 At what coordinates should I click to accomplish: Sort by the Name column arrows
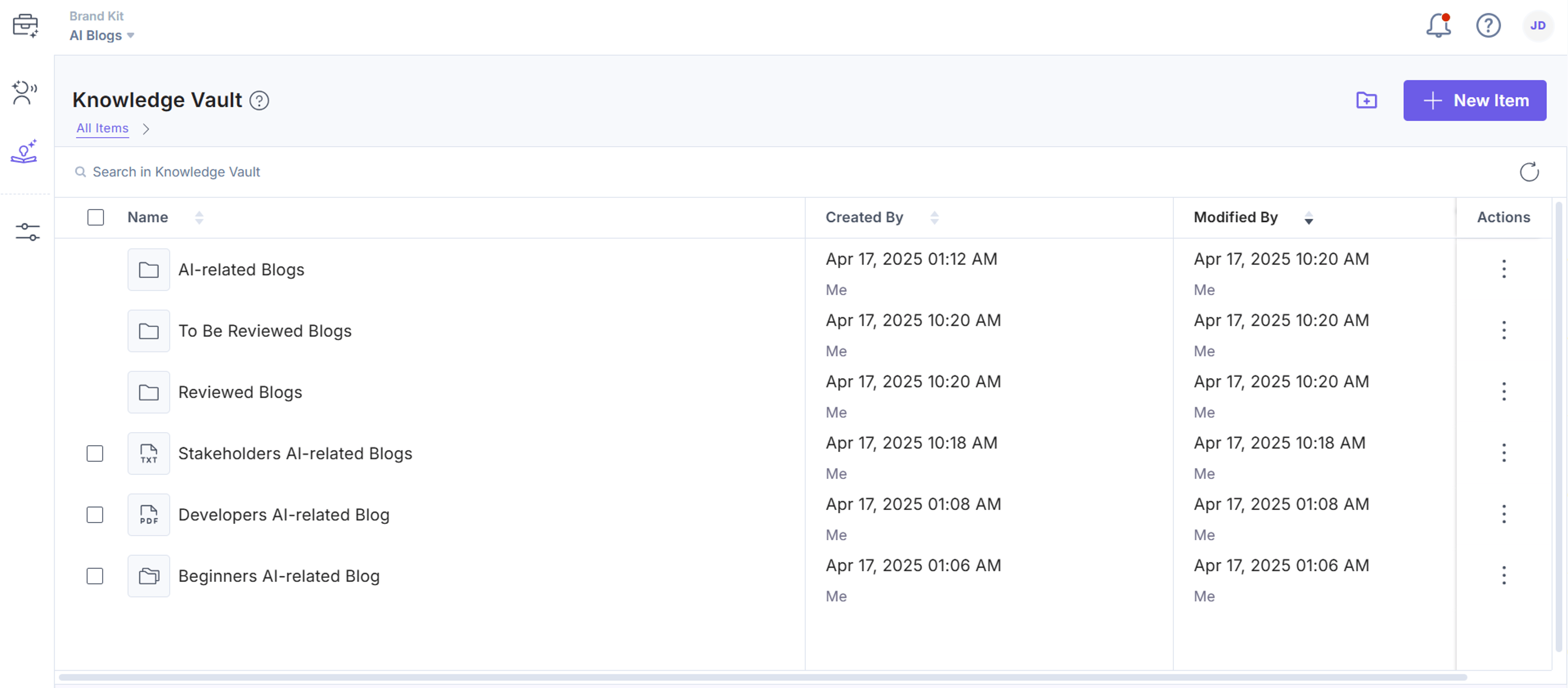(199, 218)
